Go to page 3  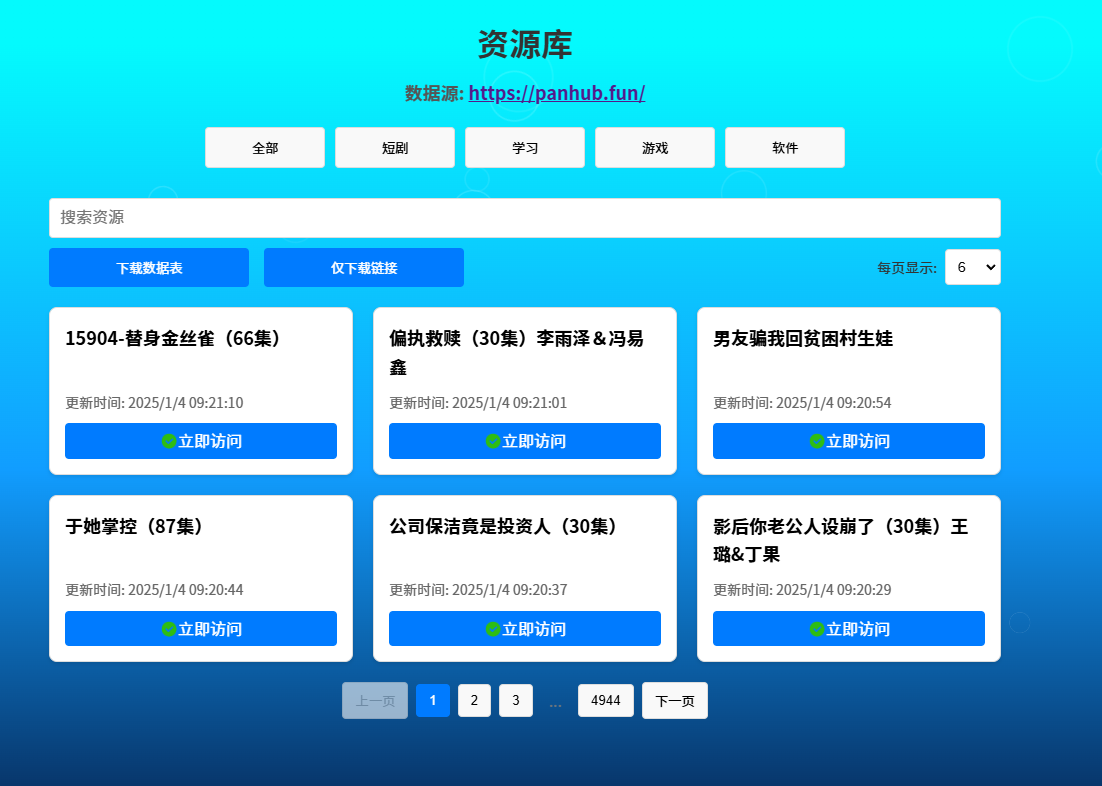(x=516, y=700)
